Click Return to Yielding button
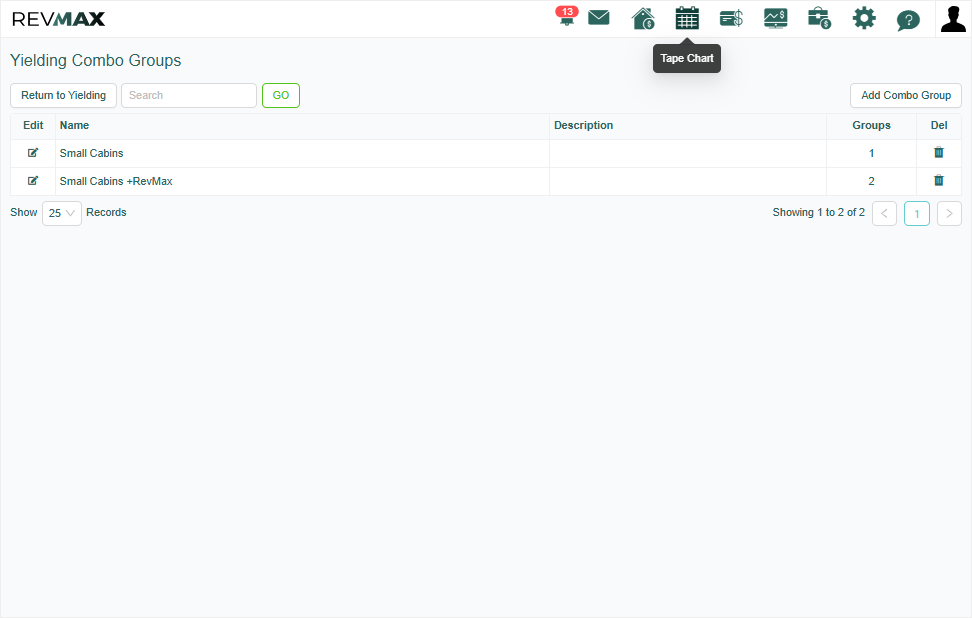972x618 pixels. click(63, 95)
